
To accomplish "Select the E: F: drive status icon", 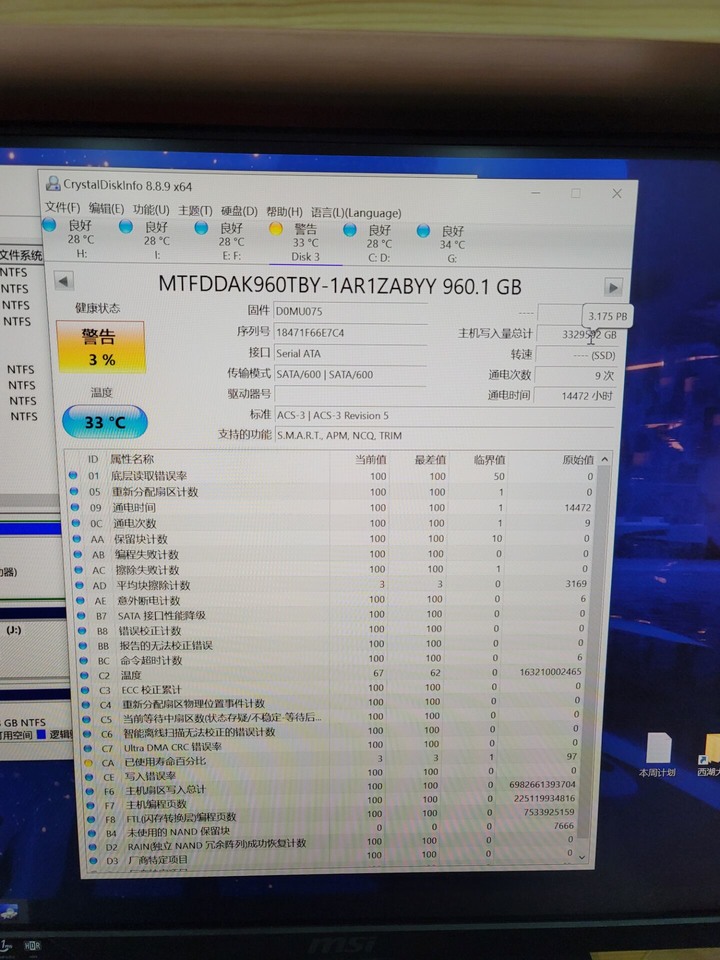I will pos(201,228).
